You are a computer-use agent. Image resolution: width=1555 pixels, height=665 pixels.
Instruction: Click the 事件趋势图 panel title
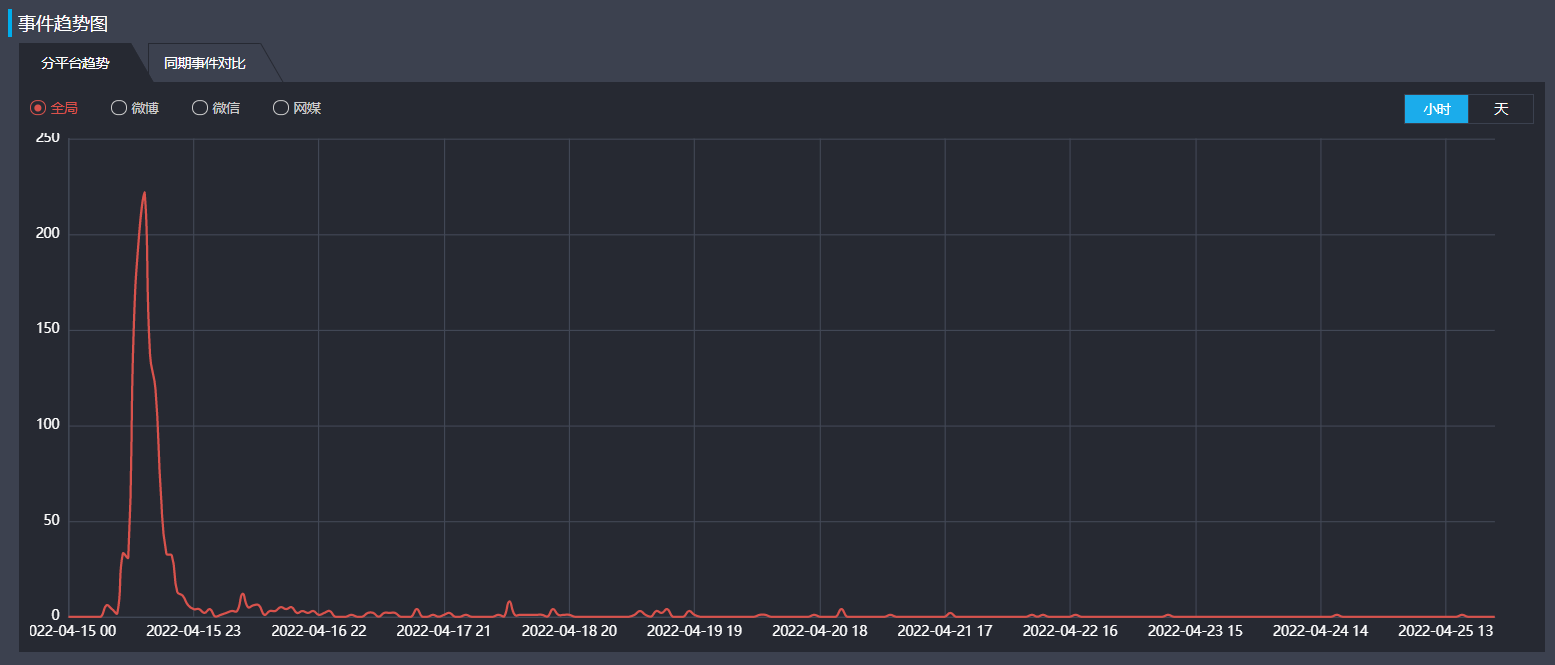(x=63, y=24)
